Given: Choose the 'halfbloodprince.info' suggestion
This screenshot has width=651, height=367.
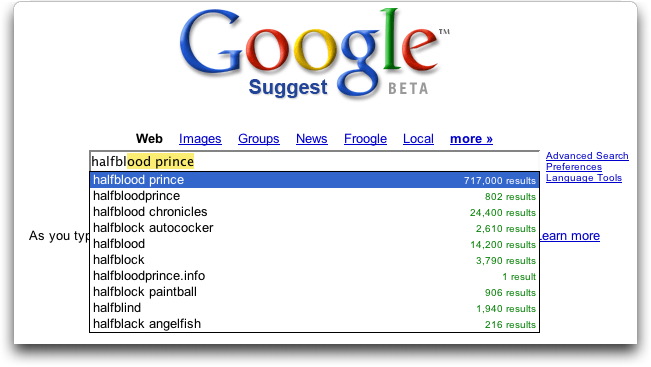Looking at the screenshot, I should click(x=314, y=276).
